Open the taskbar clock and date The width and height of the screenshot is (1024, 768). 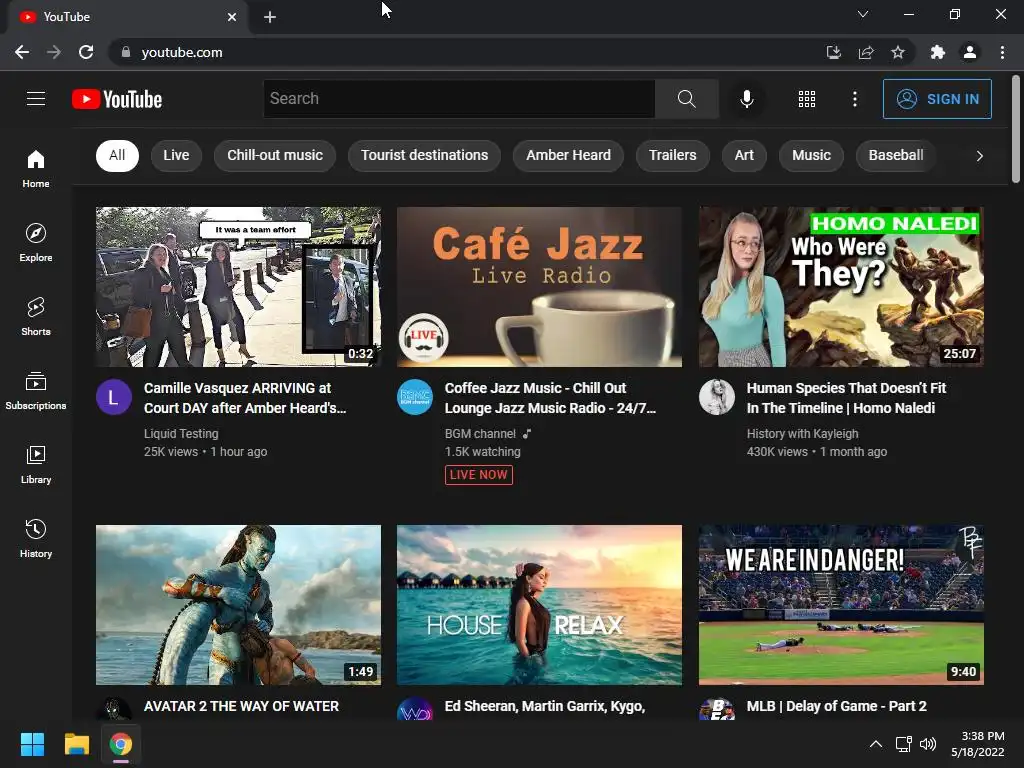(x=978, y=744)
